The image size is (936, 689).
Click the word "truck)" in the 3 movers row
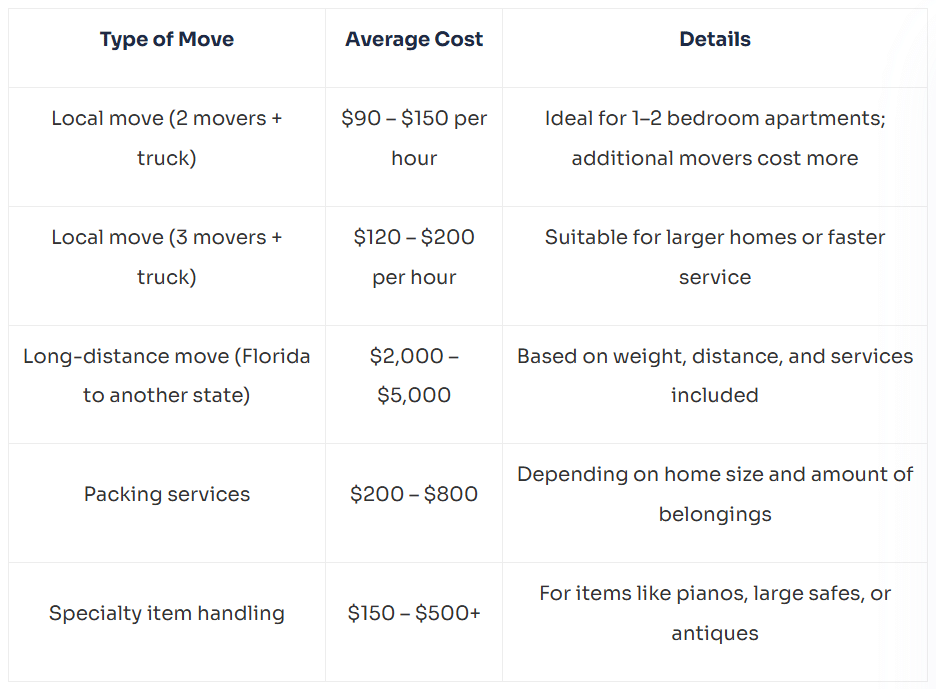click(167, 277)
